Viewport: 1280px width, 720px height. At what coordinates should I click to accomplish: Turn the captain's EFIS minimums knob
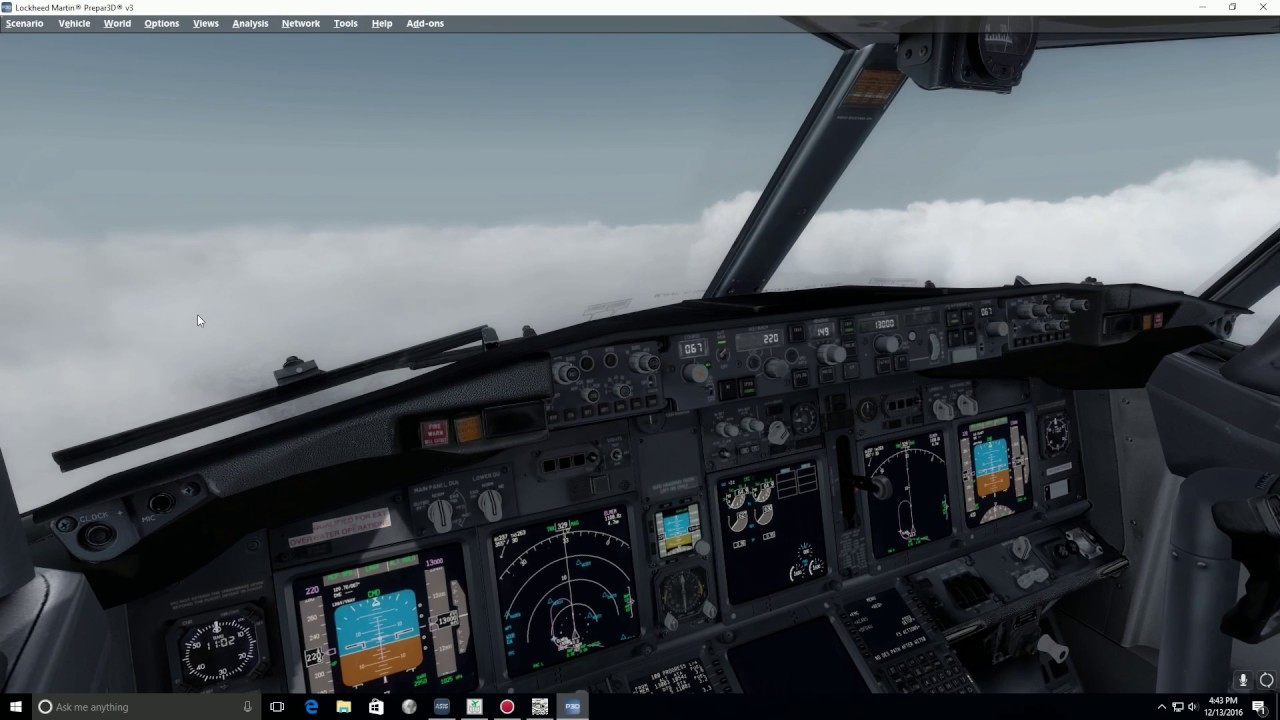(x=567, y=374)
